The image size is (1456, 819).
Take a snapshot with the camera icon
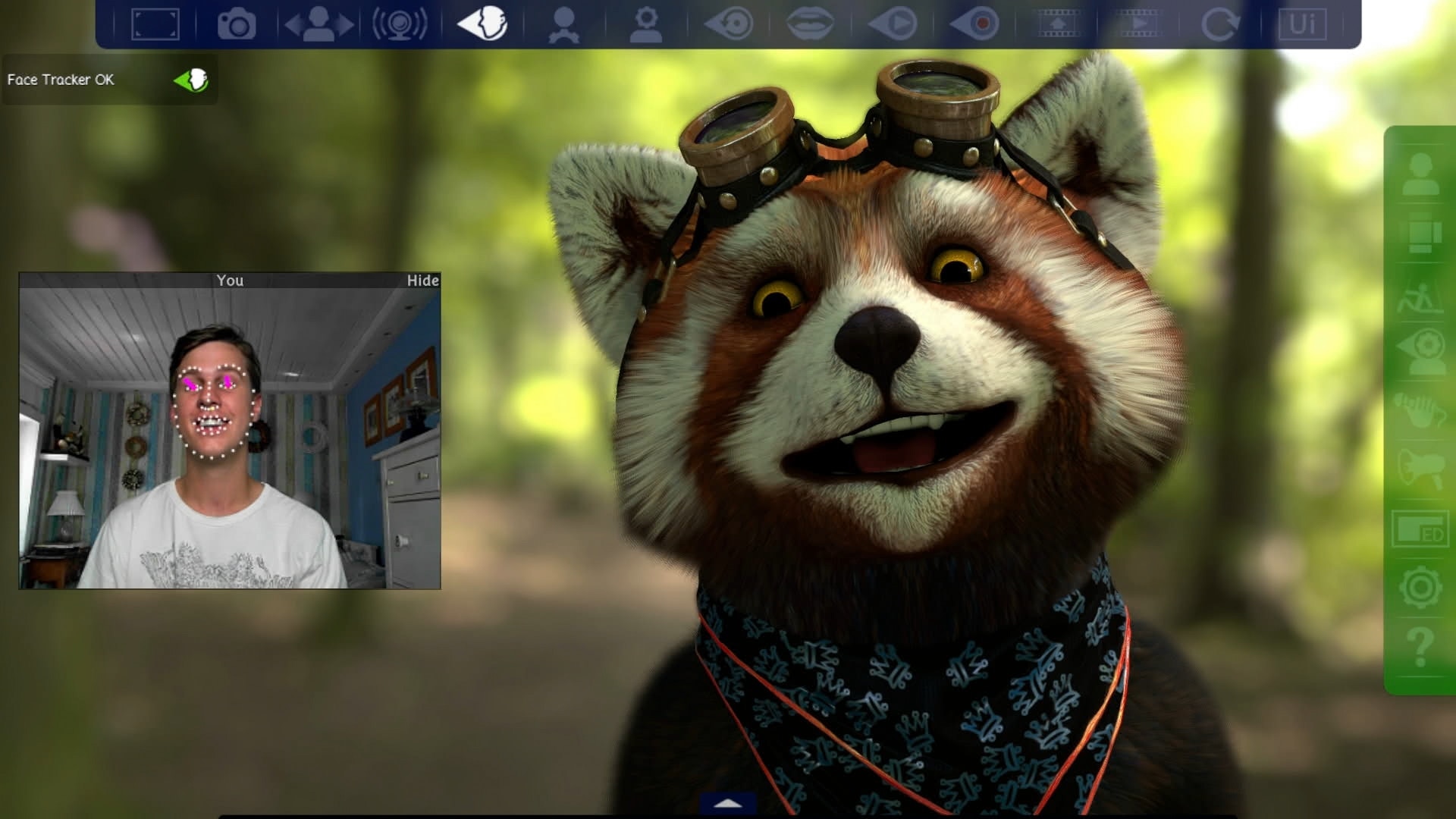tap(237, 24)
